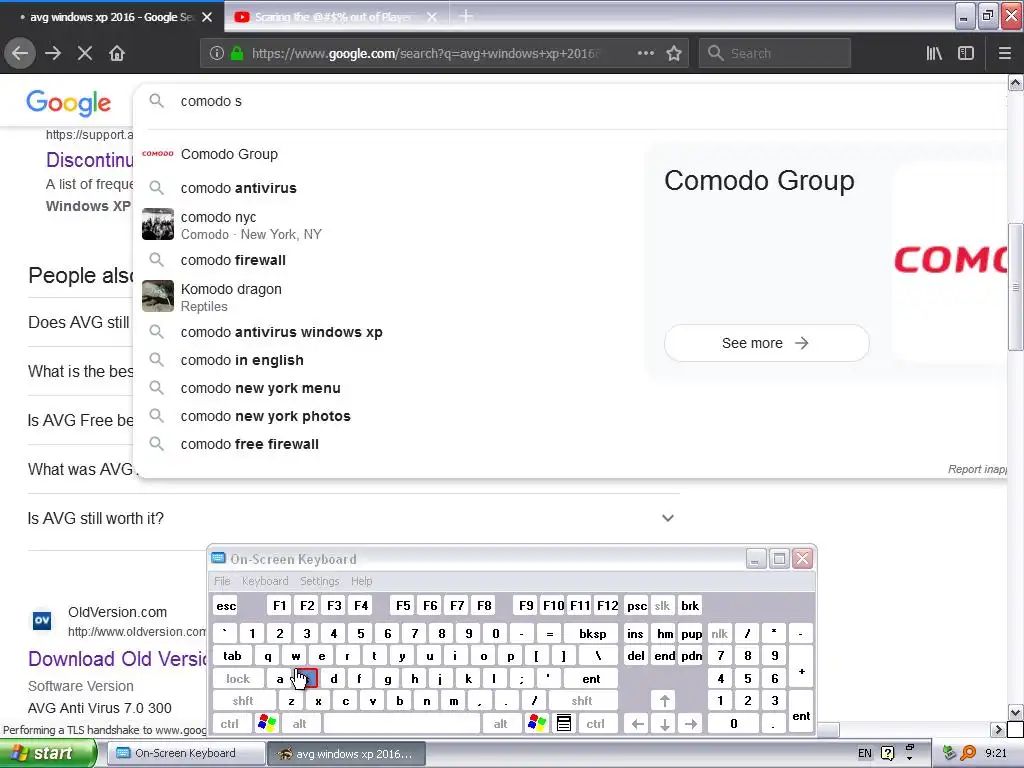Click the page vertical scrollbar thumb
Viewport: 1024px width, 768px height.
1015,287
